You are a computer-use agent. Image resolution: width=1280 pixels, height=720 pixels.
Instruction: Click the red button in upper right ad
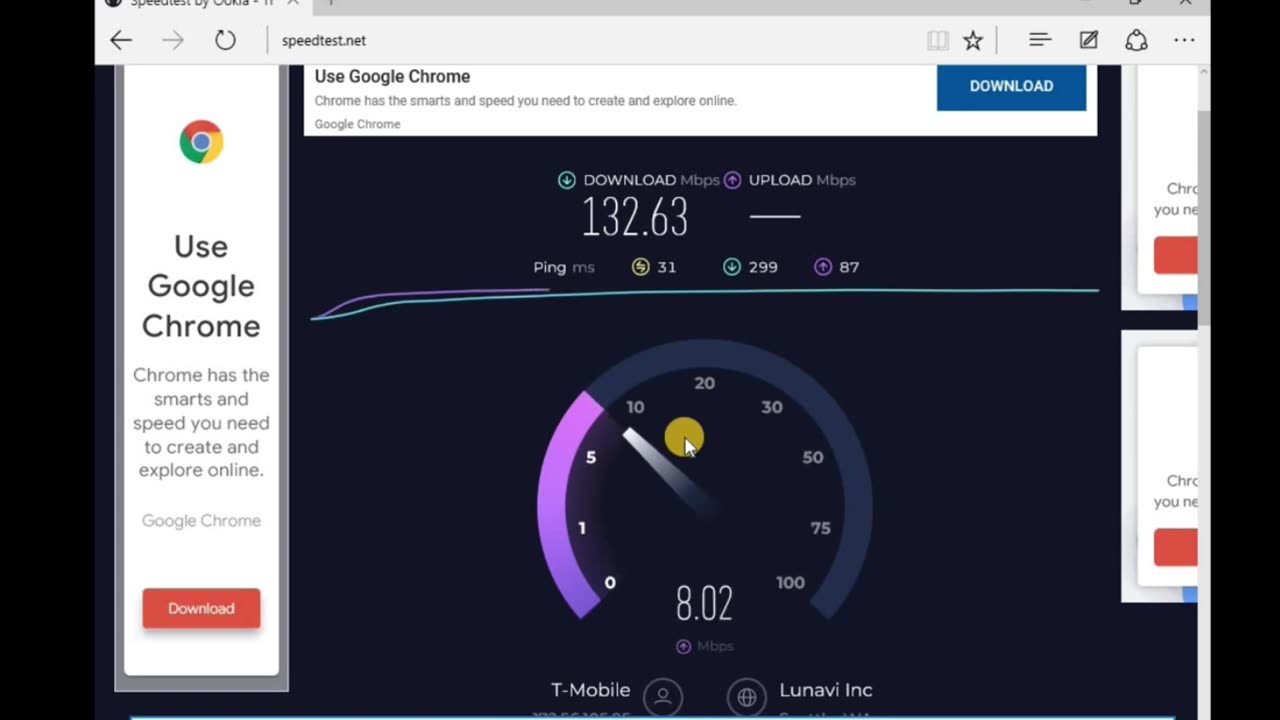(1175, 255)
